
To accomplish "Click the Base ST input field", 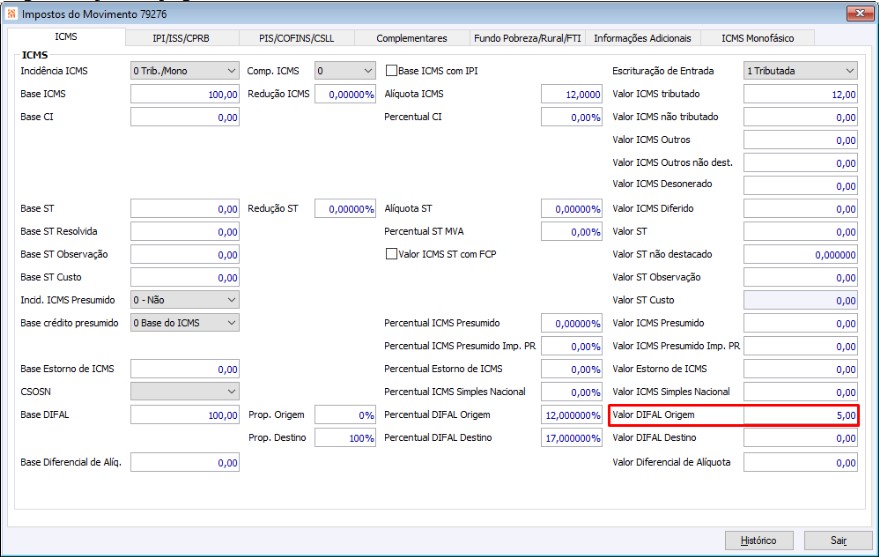I will (185, 208).
